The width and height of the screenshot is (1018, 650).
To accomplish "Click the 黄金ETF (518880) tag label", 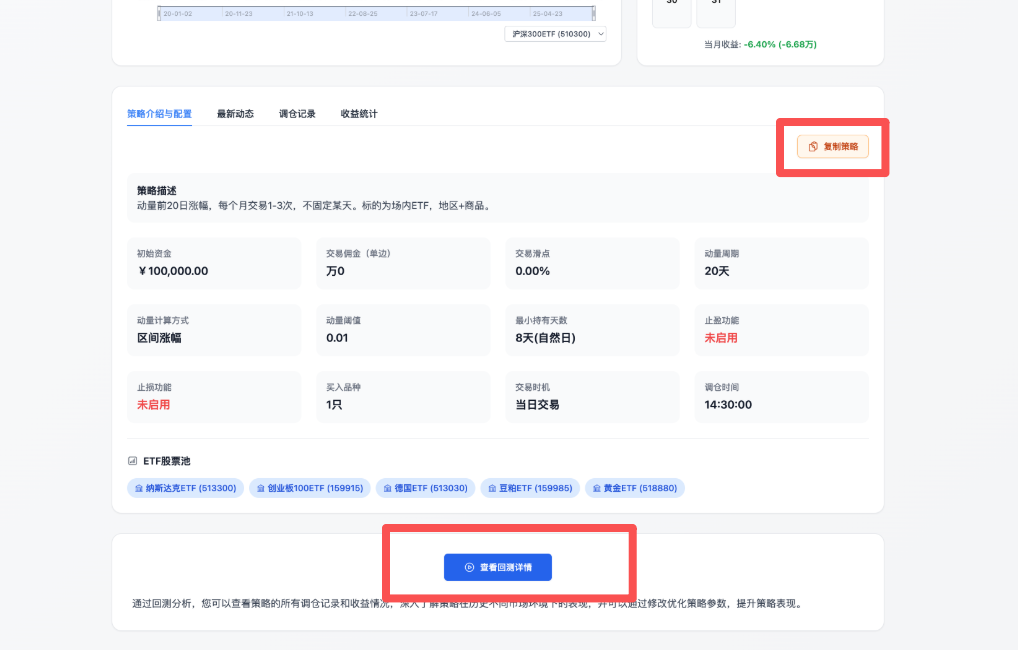I will coord(640,488).
